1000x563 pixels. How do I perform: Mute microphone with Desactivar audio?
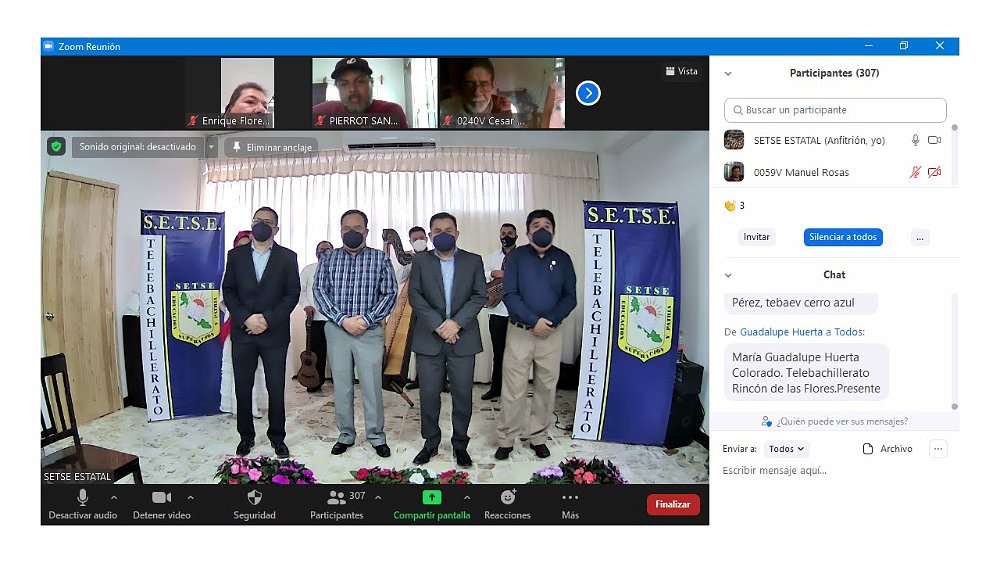click(82, 497)
